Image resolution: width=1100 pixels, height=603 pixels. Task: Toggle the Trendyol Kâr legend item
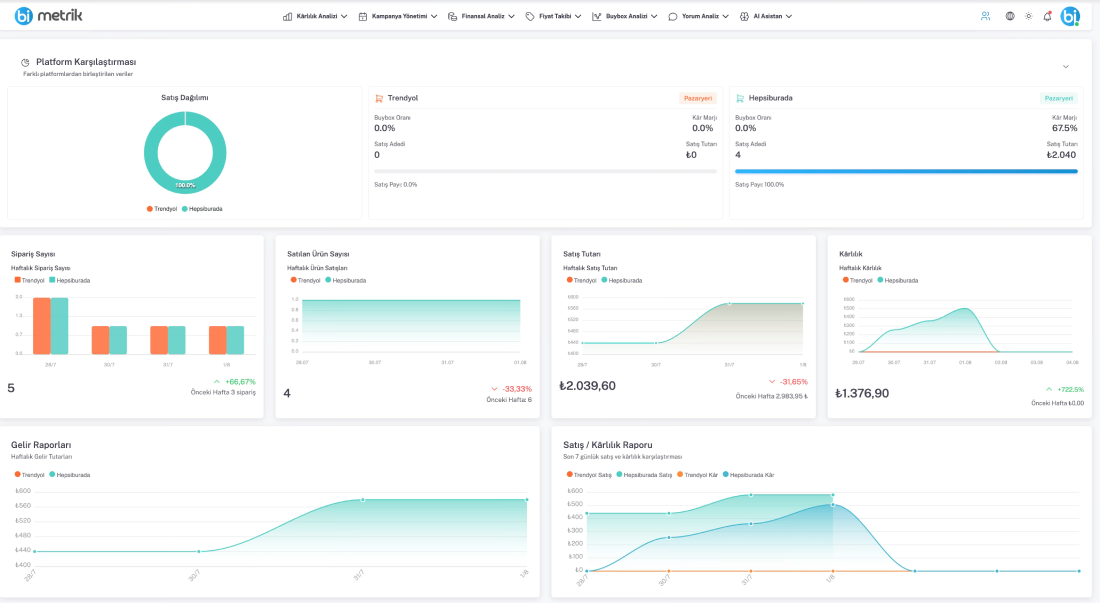(x=697, y=475)
